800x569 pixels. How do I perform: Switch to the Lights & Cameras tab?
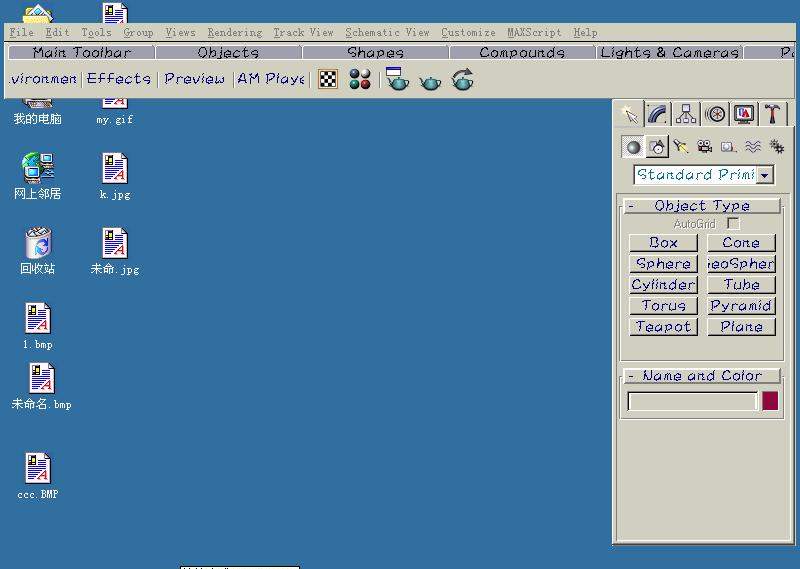[x=669, y=53]
